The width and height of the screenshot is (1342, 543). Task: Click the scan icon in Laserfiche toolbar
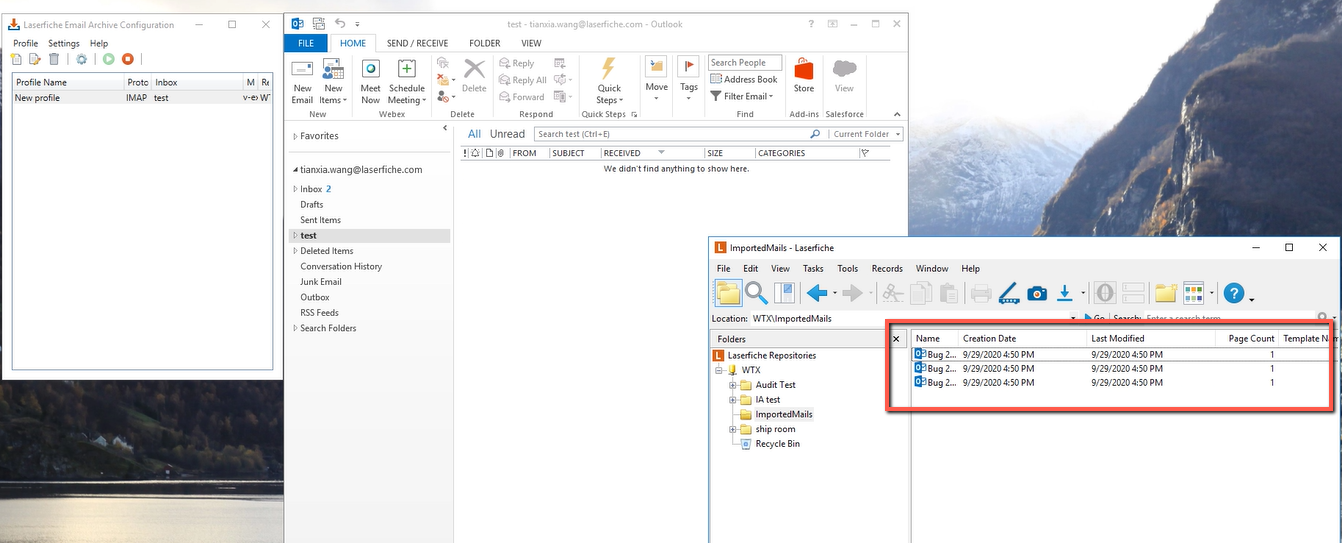[x=1008, y=292]
